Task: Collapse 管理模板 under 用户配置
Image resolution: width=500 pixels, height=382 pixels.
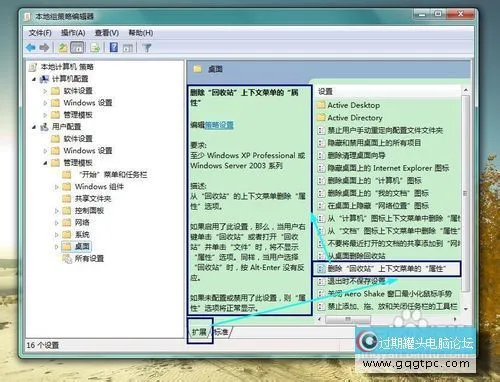Action: 45,163
